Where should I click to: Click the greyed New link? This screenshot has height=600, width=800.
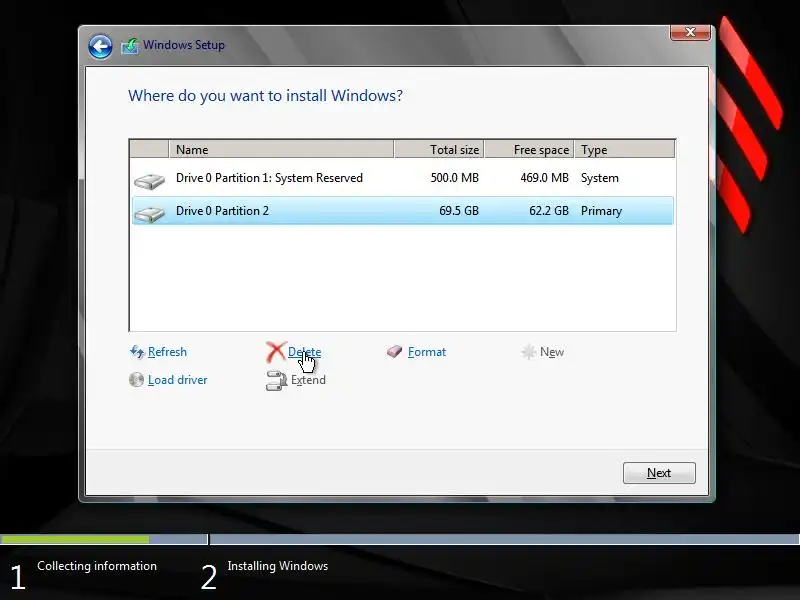click(552, 352)
